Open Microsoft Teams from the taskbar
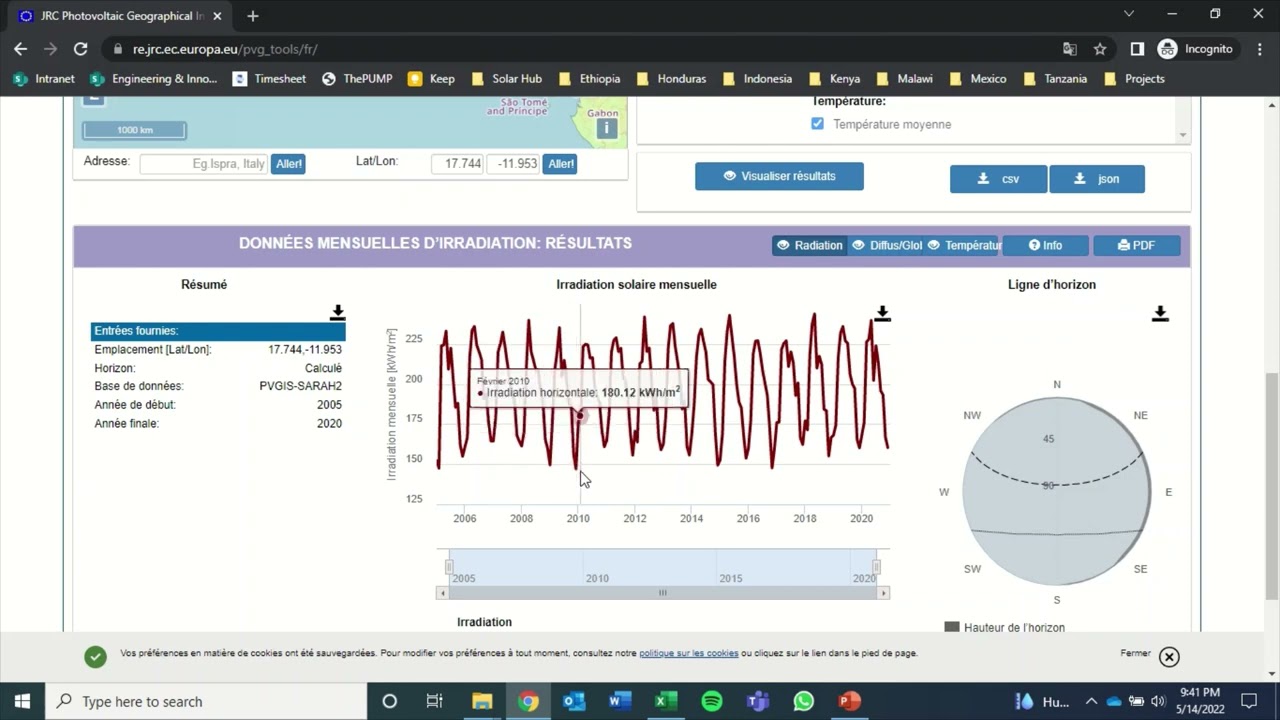 [x=757, y=701]
